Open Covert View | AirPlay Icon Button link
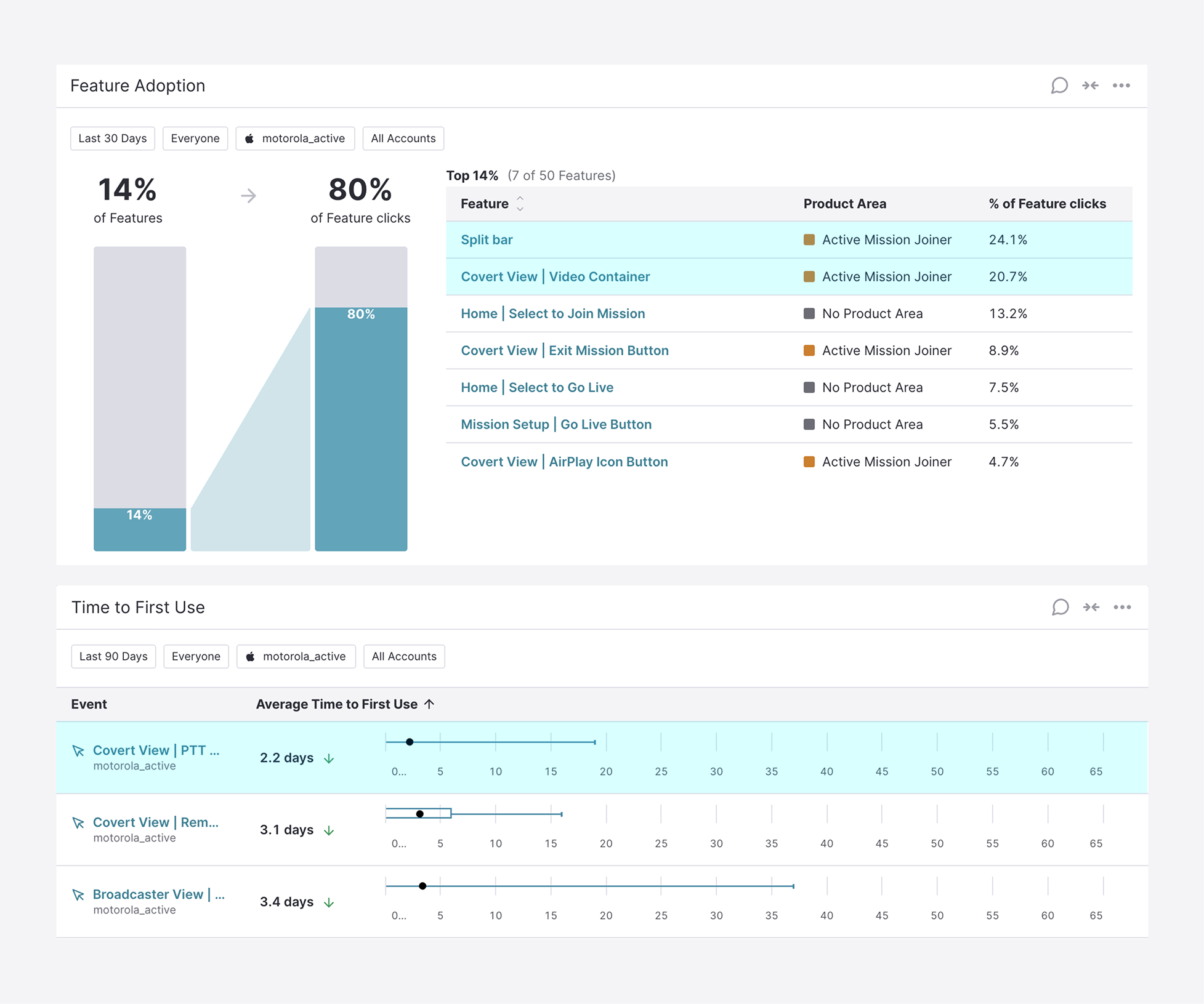The height and width of the screenshot is (1004, 1204). (564, 462)
